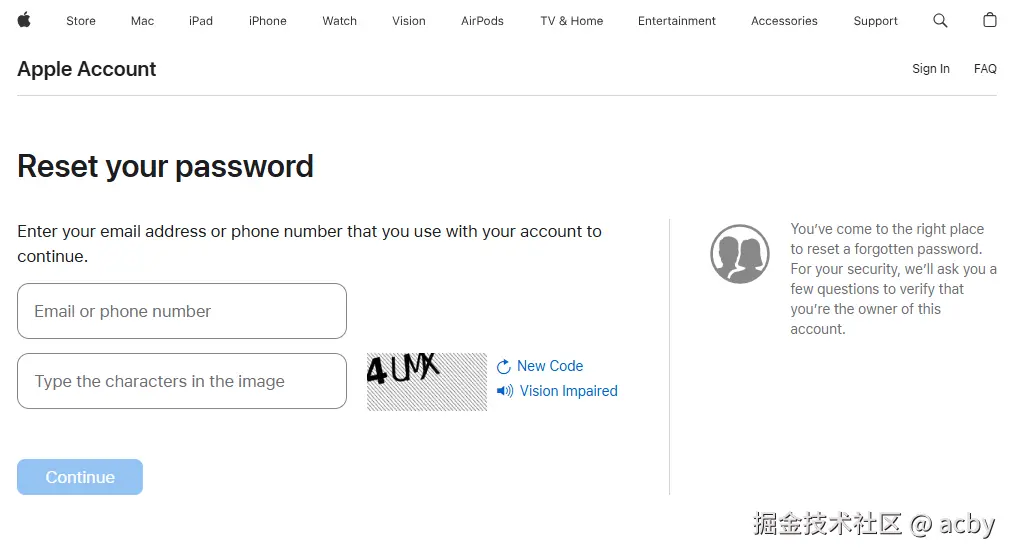The width and height of the screenshot is (1013, 556).
Task: Open the TV & Home menu
Action: pyautogui.click(x=571, y=21)
